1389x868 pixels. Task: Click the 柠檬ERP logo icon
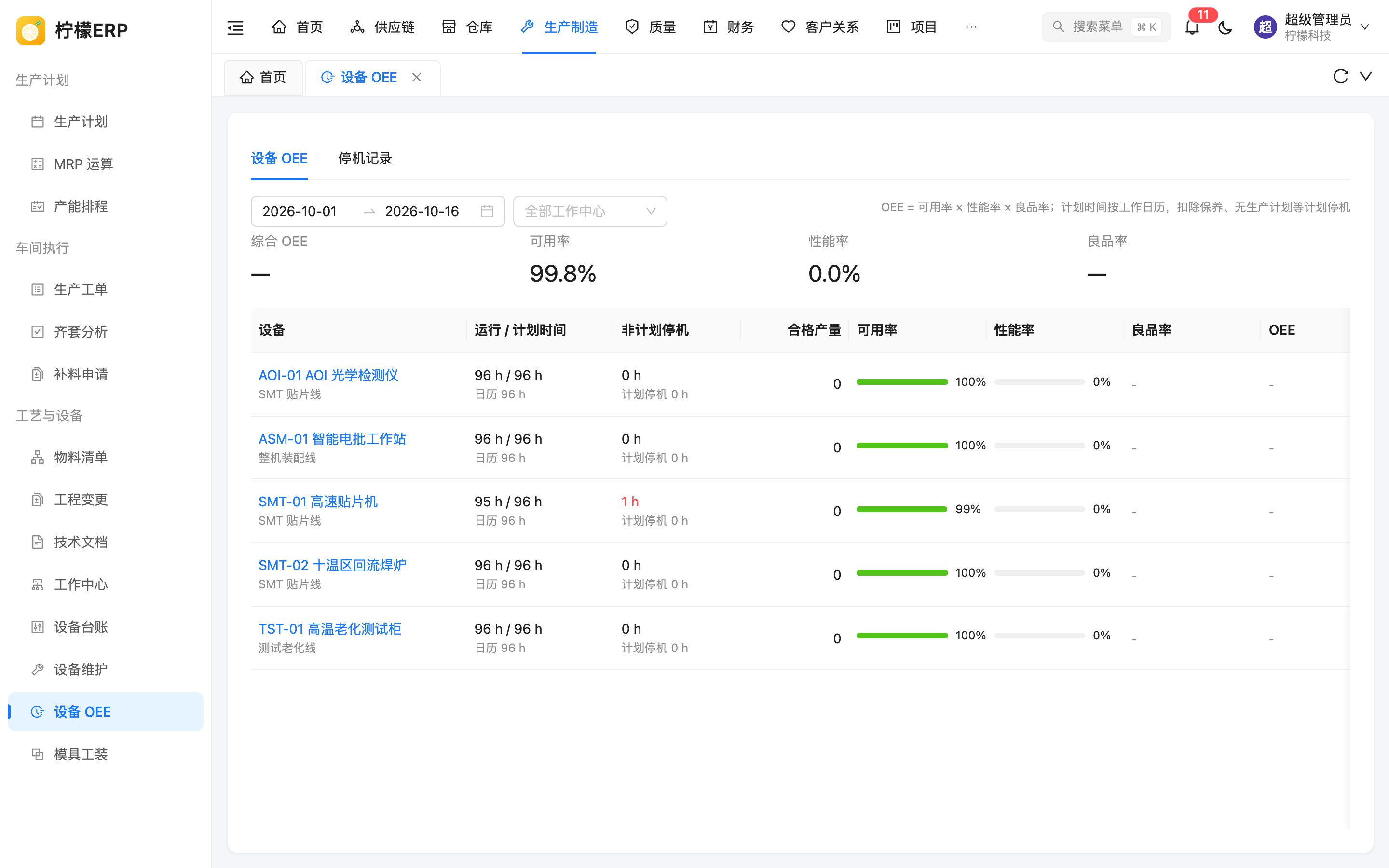30,30
